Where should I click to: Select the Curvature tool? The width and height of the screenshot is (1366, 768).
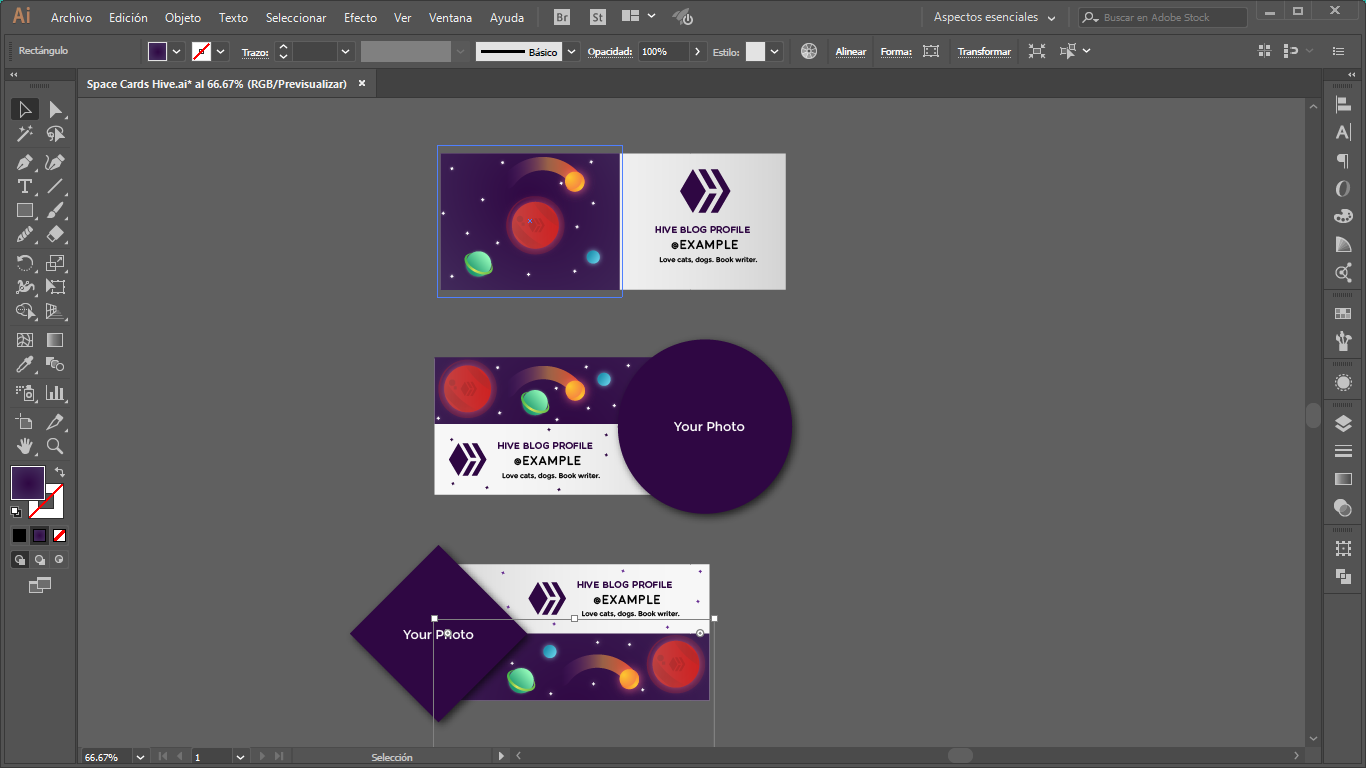click(x=55, y=162)
